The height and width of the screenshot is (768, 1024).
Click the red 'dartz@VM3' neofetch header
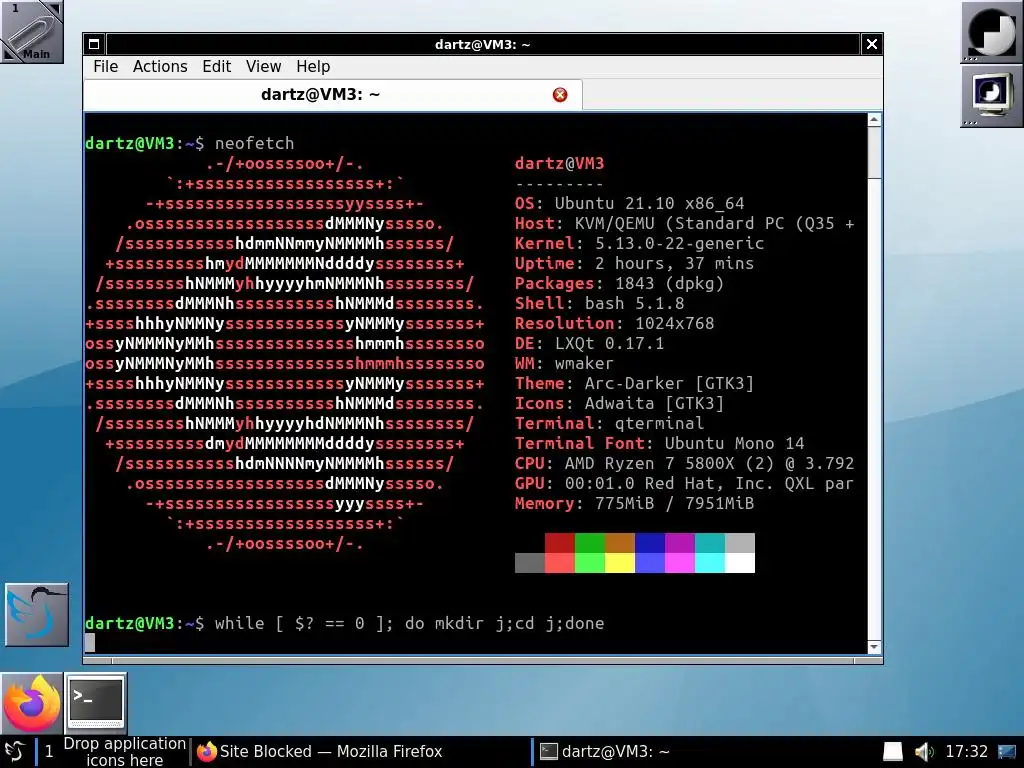click(x=560, y=163)
